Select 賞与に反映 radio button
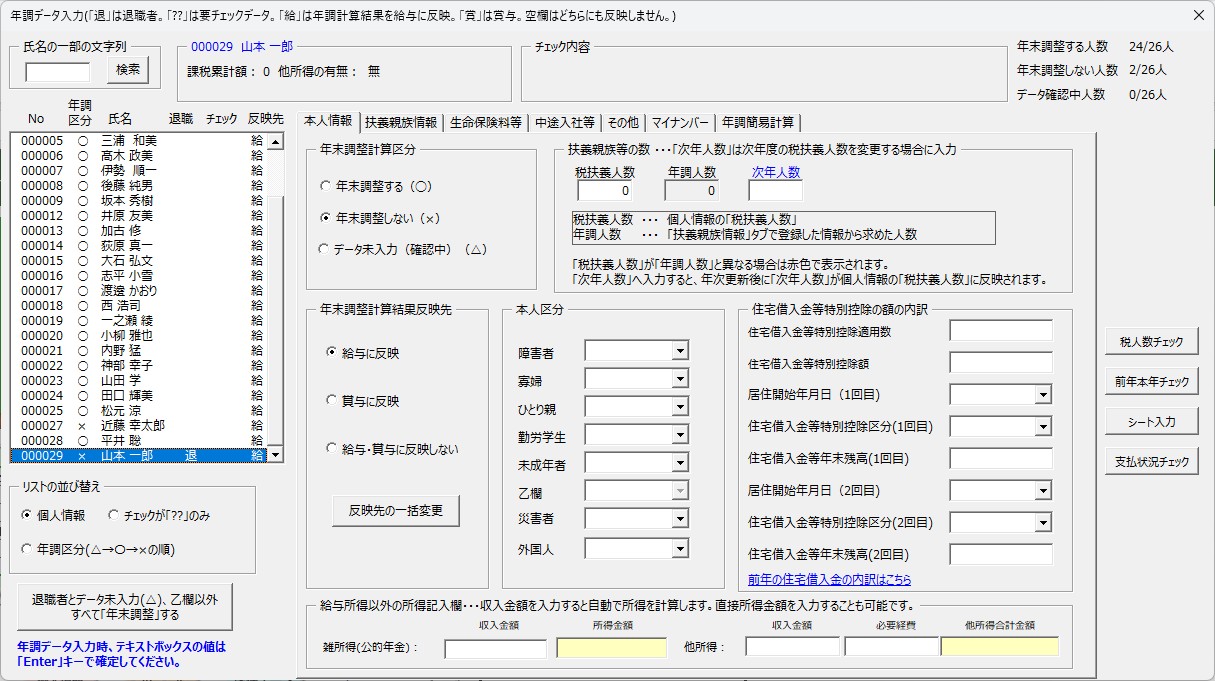Viewport: 1215px width, 681px height. [x=332, y=401]
